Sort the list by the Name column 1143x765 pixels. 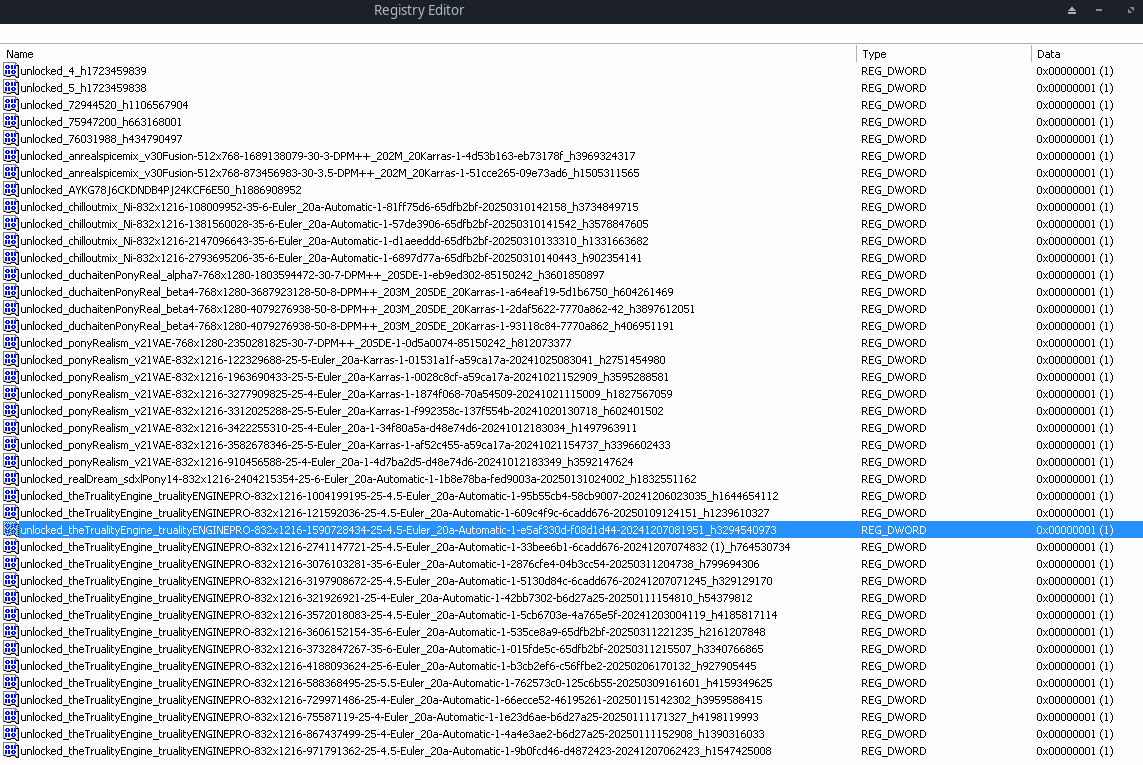(x=428, y=54)
